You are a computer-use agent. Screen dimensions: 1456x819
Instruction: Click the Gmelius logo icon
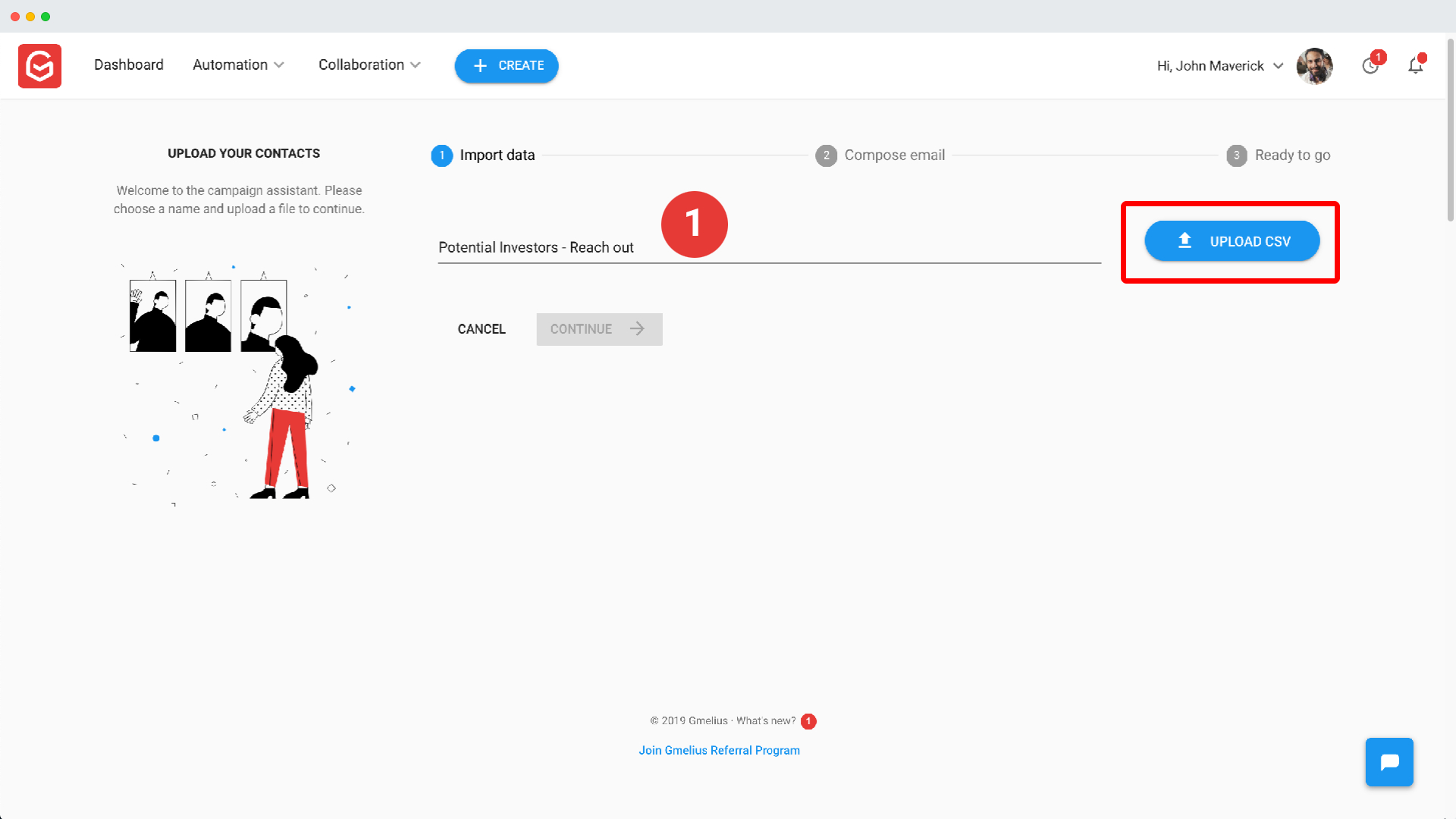[39, 66]
